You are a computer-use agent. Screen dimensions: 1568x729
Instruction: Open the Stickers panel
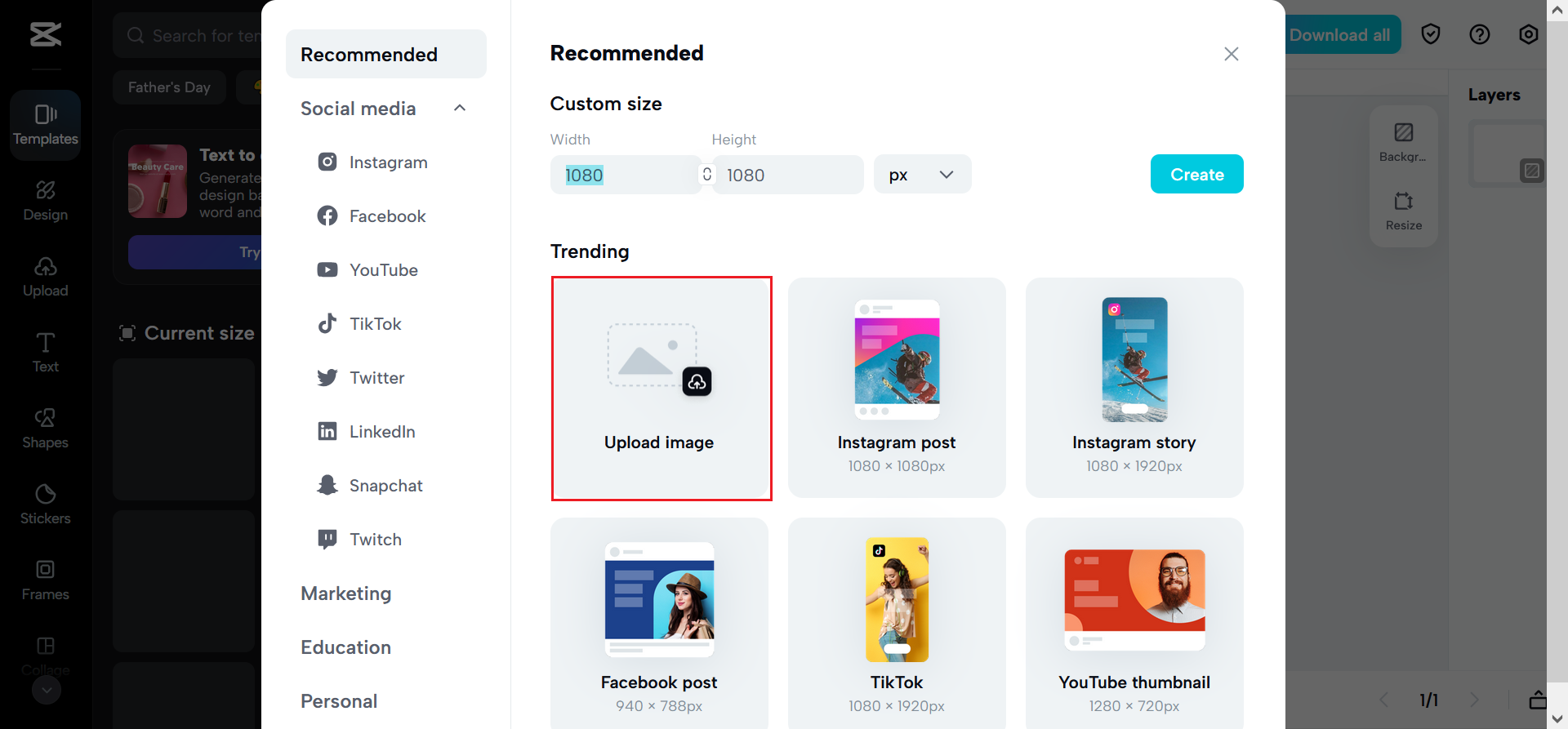pyautogui.click(x=45, y=503)
